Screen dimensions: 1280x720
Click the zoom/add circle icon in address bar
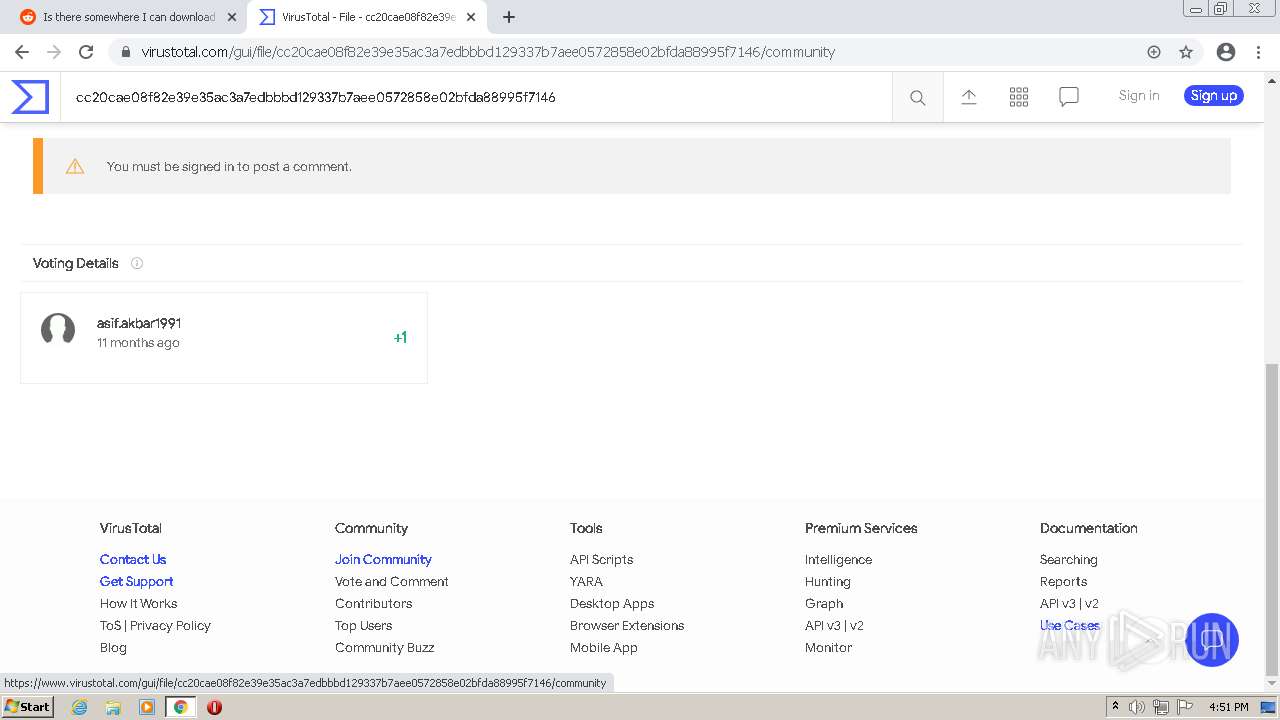[x=1154, y=52]
